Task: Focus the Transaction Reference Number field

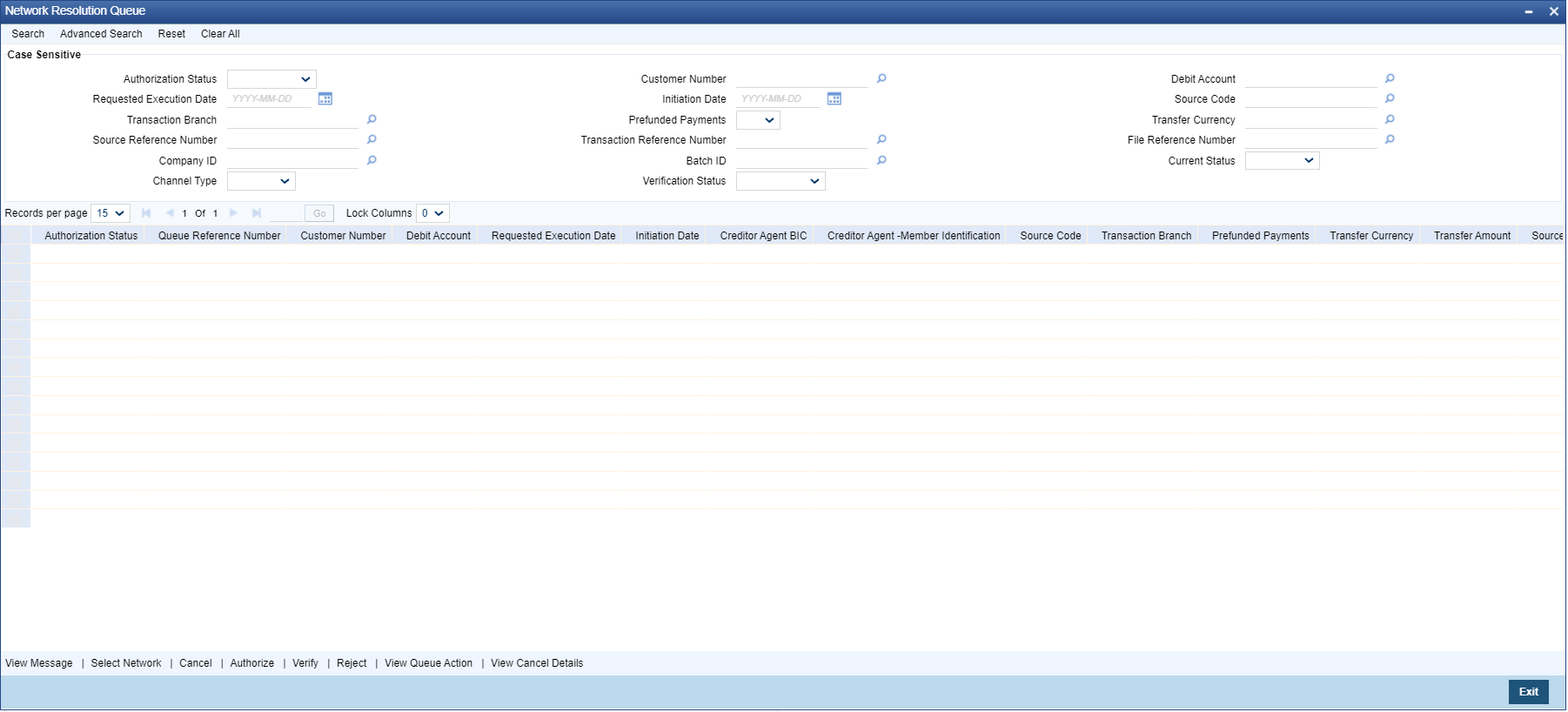Action: point(801,140)
